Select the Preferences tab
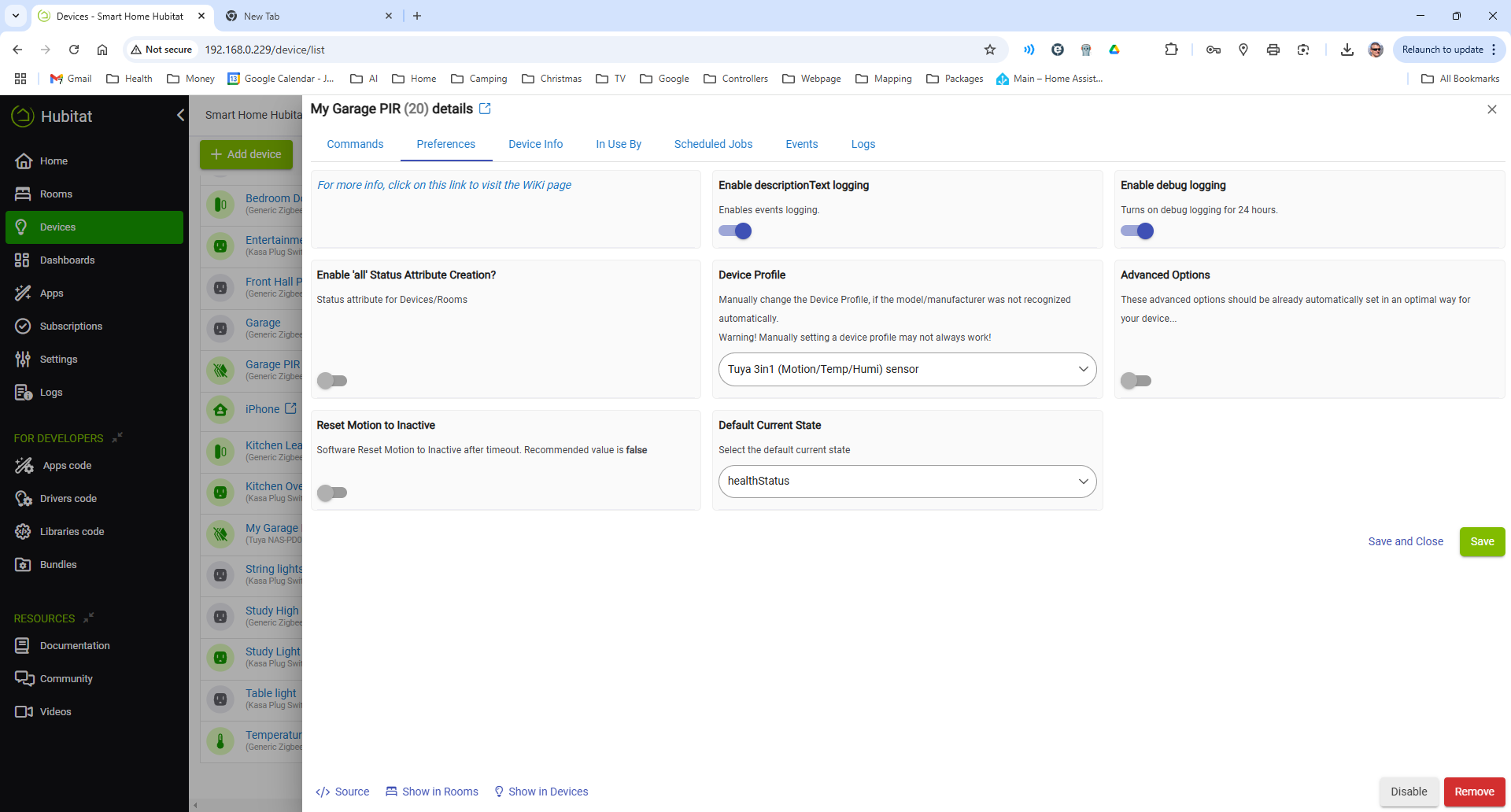Image resolution: width=1511 pixels, height=812 pixels. click(x=446, y=144)
